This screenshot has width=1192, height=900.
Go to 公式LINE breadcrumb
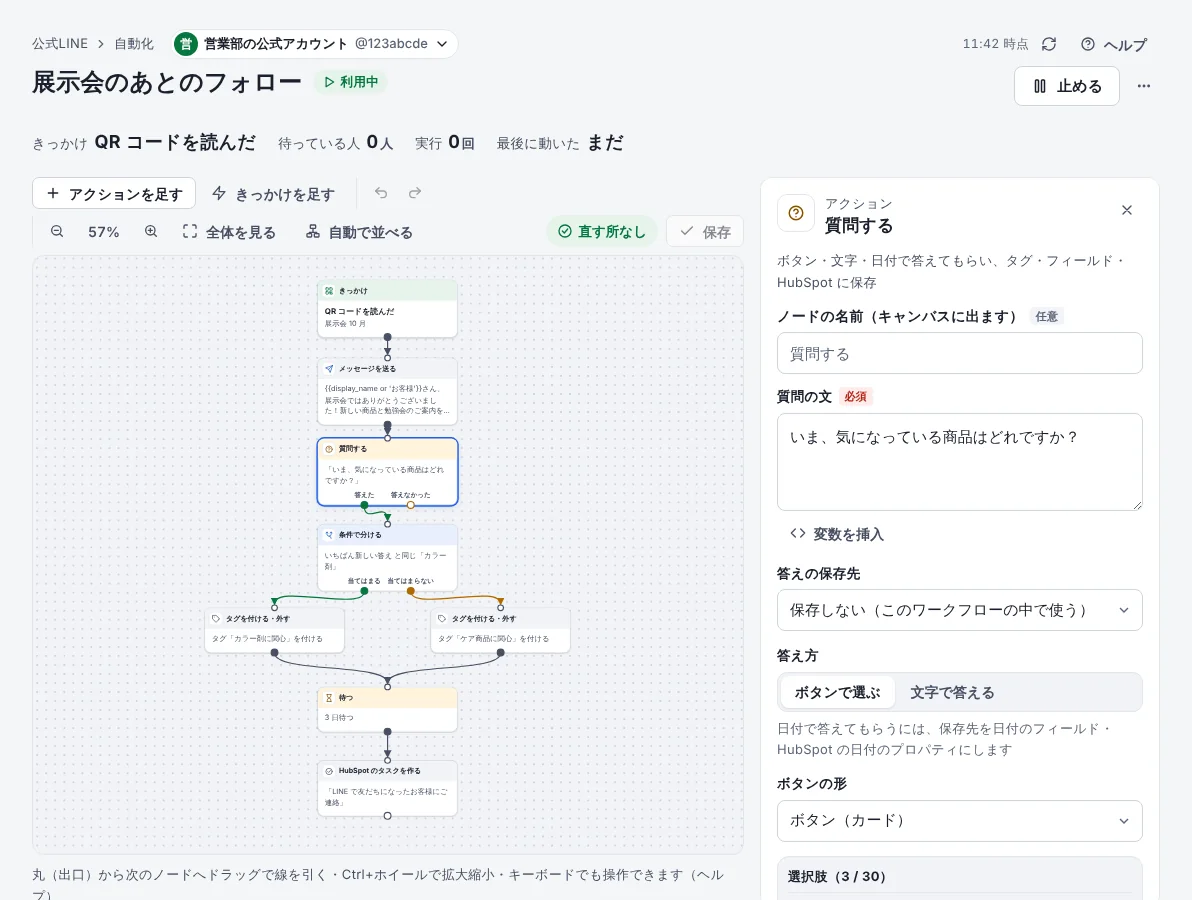point(60,44)
